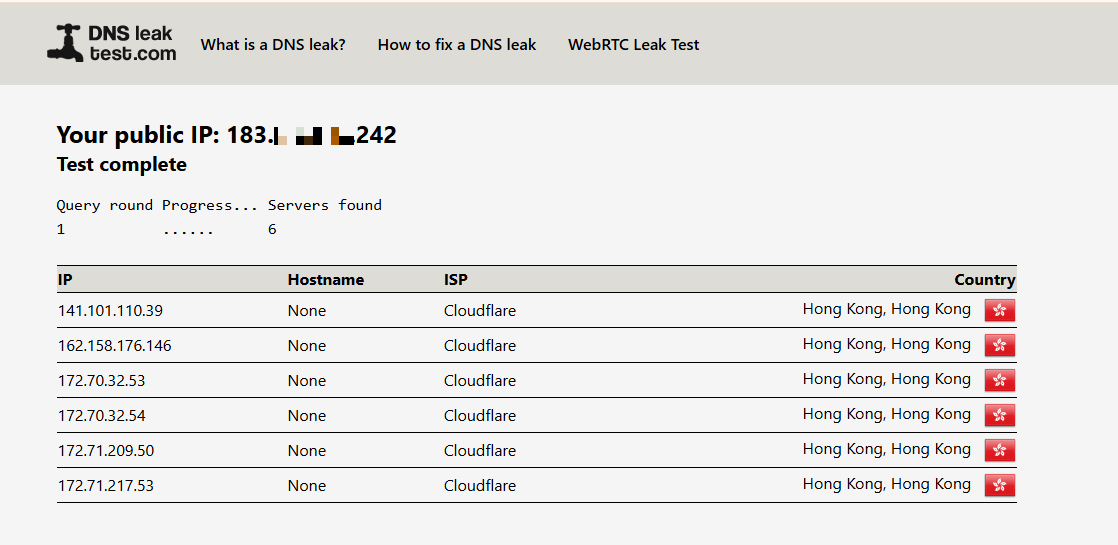Open the "What is a DNS leak?" page
1118x545 pixels.
pos(273,45)
